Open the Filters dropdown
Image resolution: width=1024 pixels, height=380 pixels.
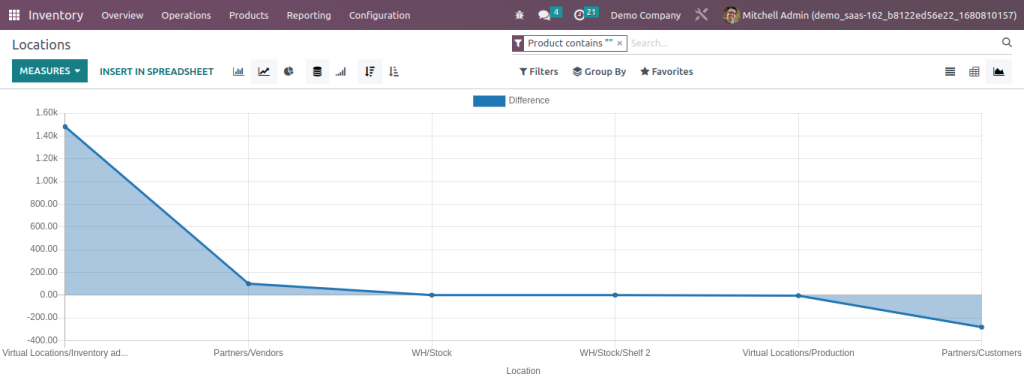point(539,72)
